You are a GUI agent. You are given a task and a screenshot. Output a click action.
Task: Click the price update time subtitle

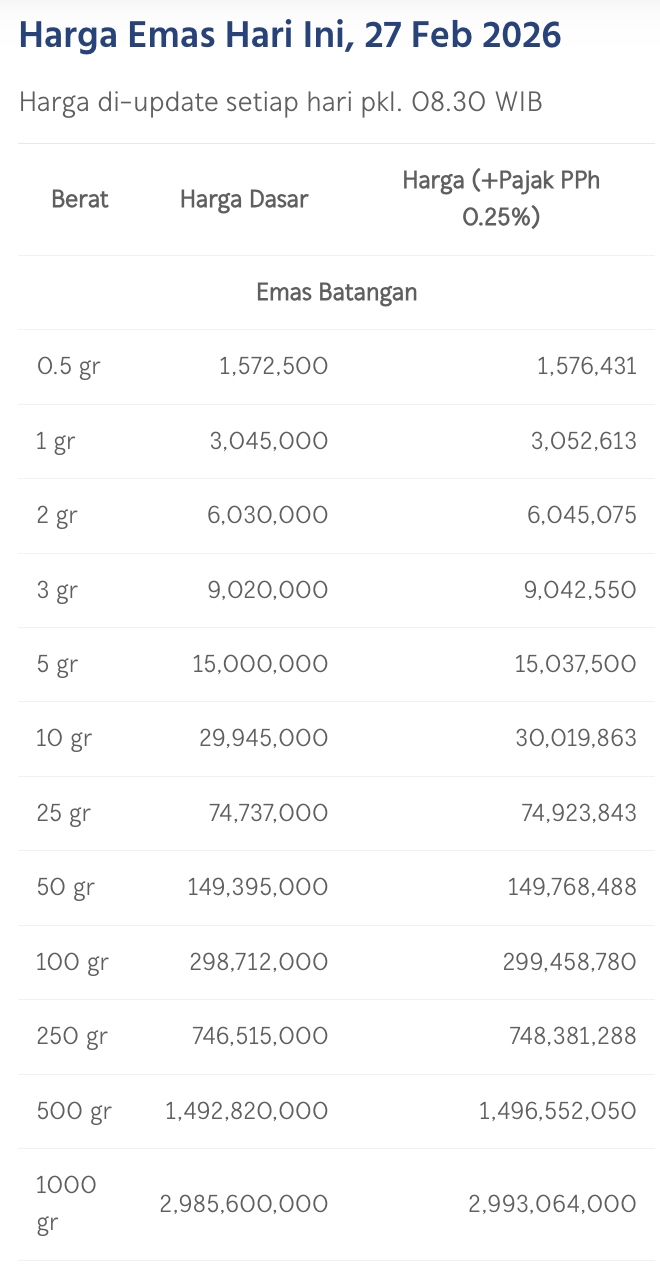click(280, 102)
